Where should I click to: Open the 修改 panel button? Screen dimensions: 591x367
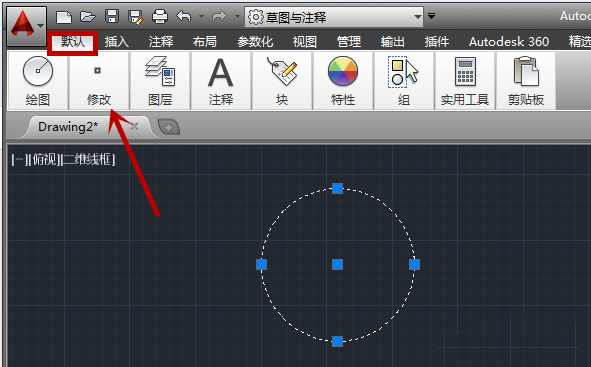click(x=99, y=81)
